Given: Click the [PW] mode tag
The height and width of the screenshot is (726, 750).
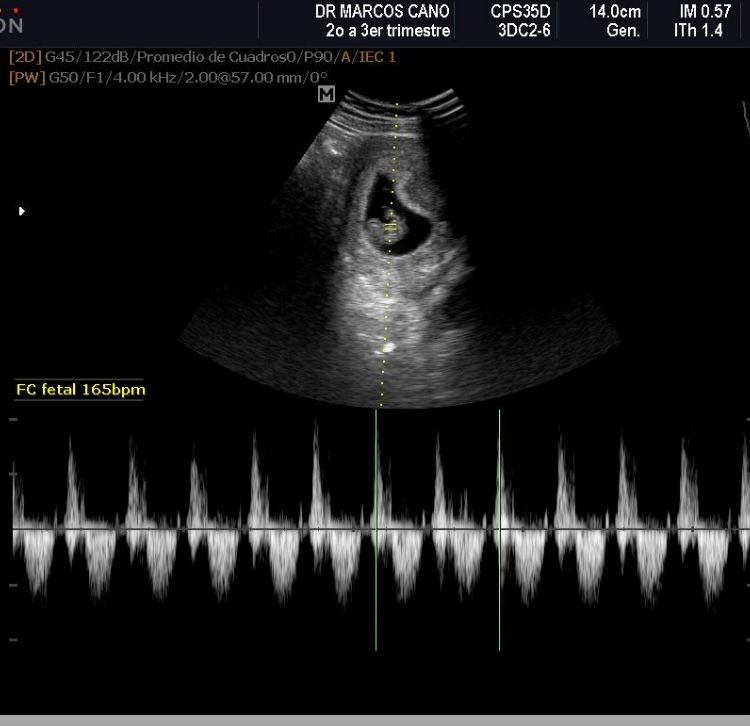Looking at the screenshot, I should click(25, 75).
